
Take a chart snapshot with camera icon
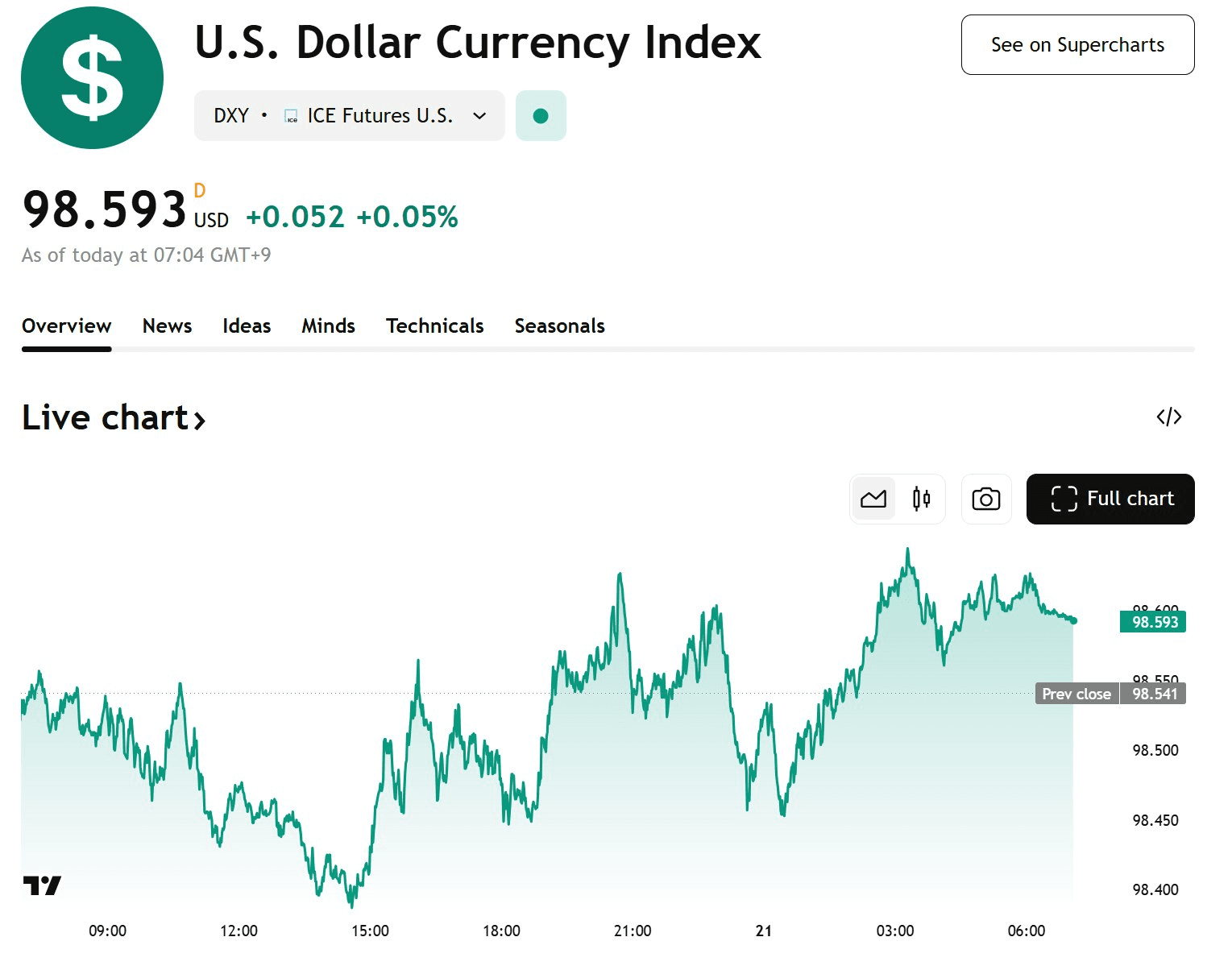coord(985,500)
